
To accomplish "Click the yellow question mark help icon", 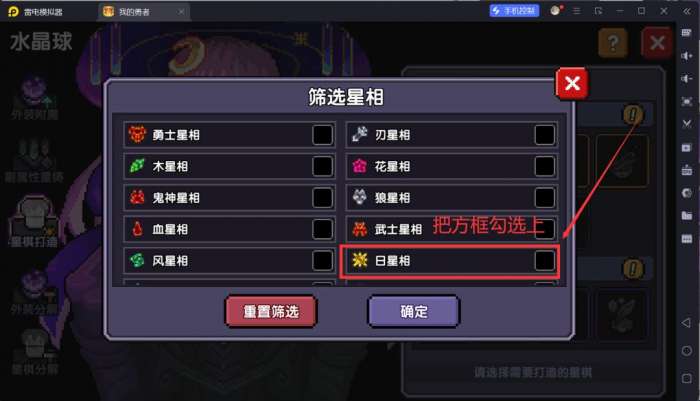I will (613, 43).
